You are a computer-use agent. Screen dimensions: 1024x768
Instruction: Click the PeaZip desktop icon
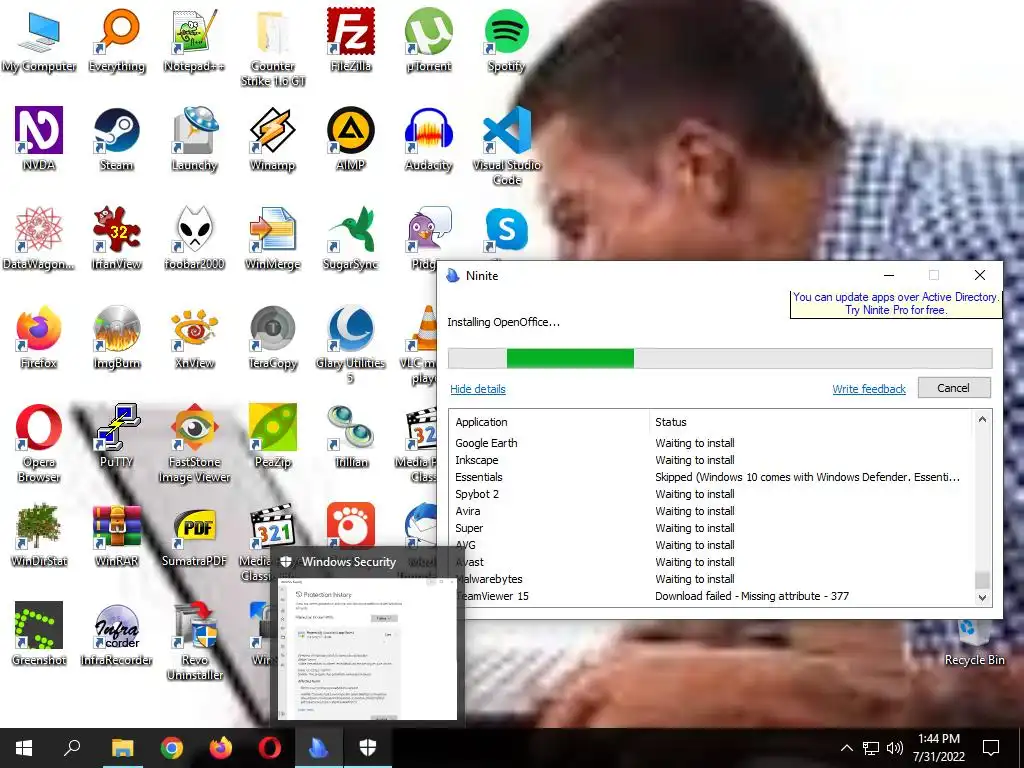tap(272, 436)
